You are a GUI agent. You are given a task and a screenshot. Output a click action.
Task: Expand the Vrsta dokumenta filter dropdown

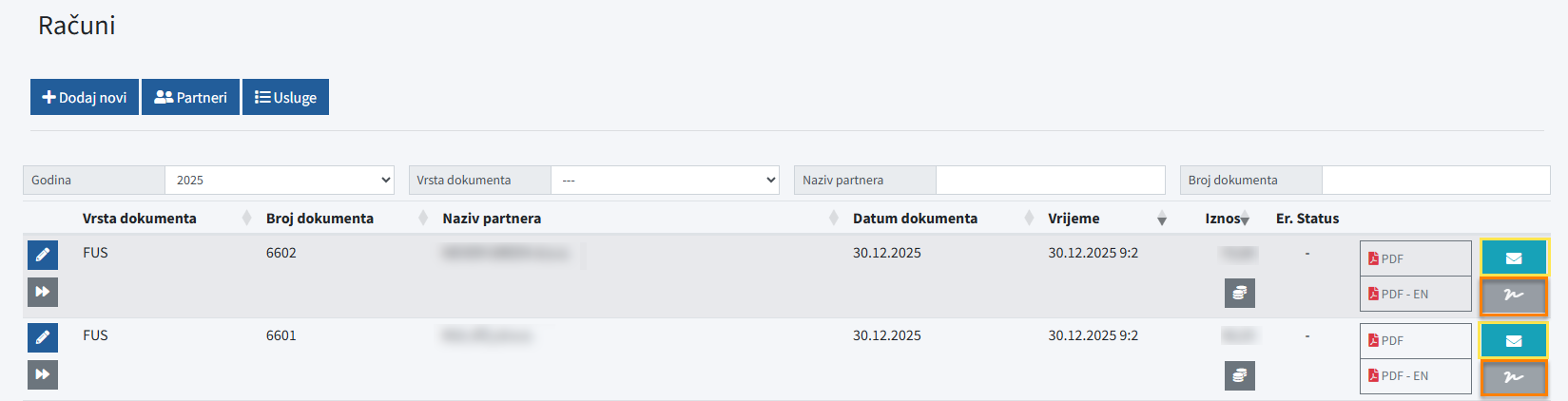[x=665, y=180]
